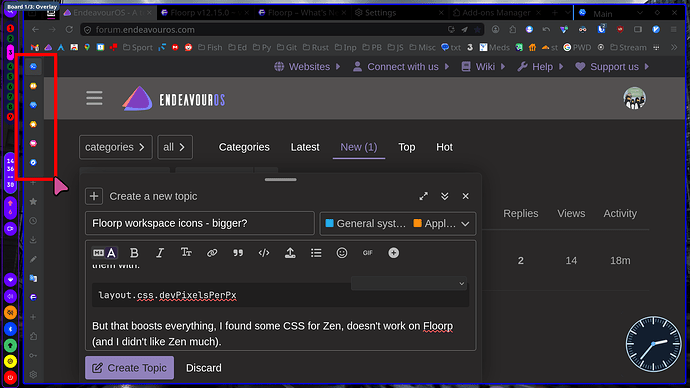The image size is (690, 388).
Task: Switch to the Floorp v12.15.0 tab
Action: pyautogui.click(x=206, y=13)
